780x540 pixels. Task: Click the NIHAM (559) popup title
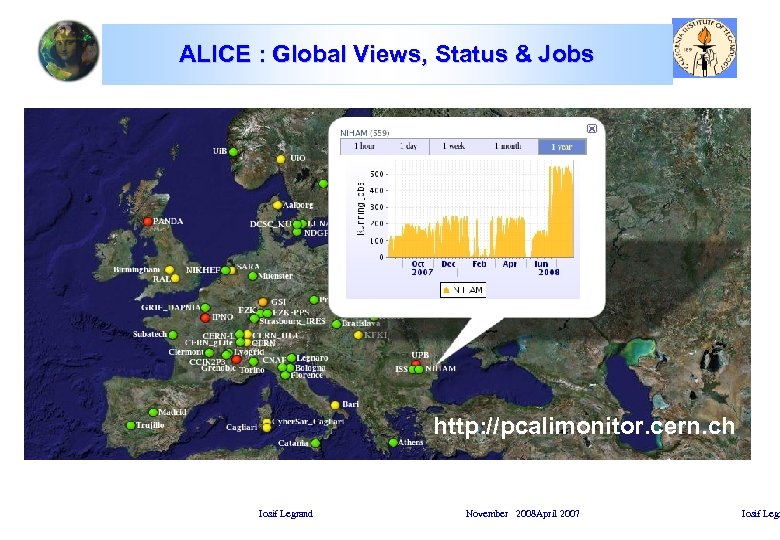click(365, 133)
